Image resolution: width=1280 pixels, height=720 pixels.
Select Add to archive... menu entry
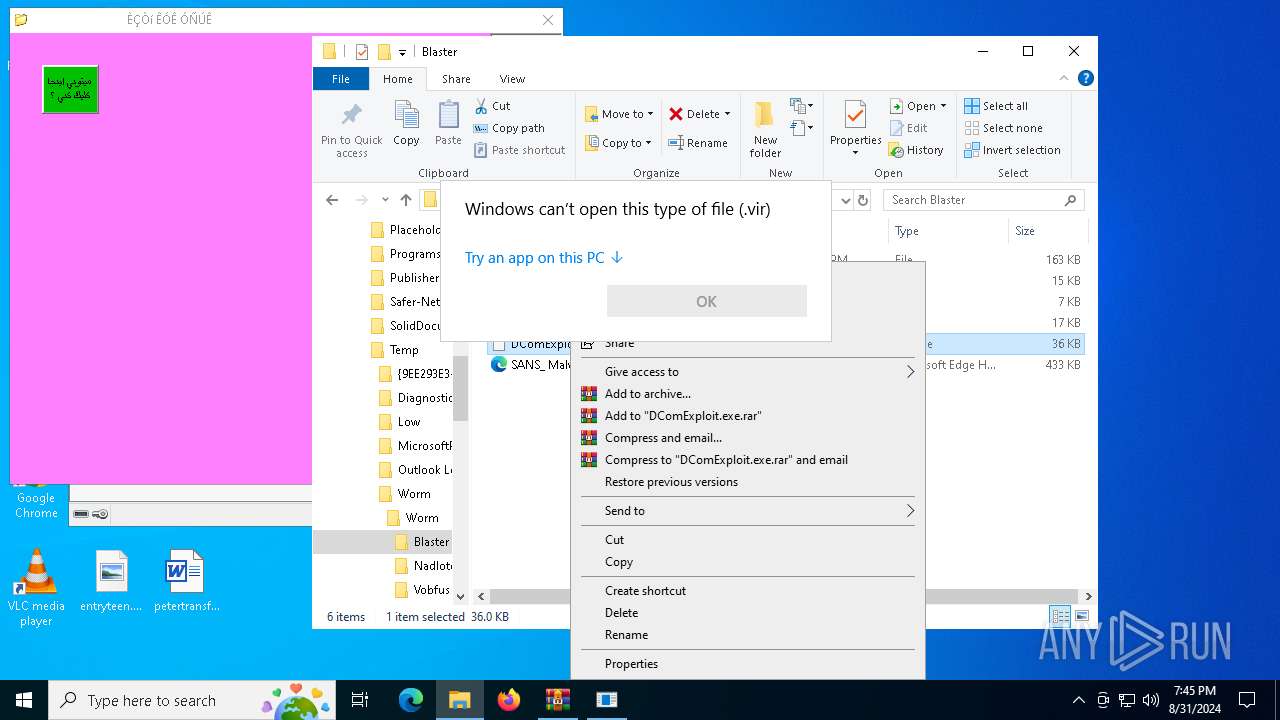tap(748, 394)
